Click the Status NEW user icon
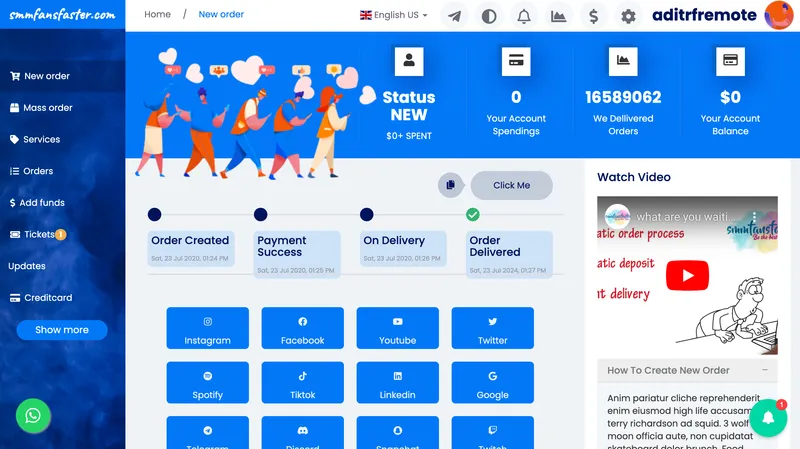800x449 pixels. coord(409,61)
